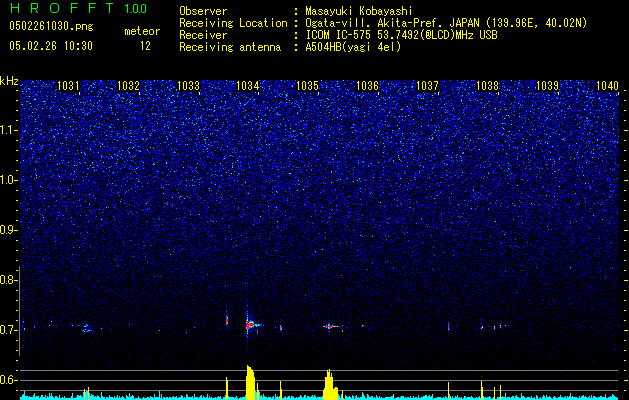This screenshot has height=400, width=629.
Task: Click time marker 1038
Action: pyautogui.click(x=487, y=85)
